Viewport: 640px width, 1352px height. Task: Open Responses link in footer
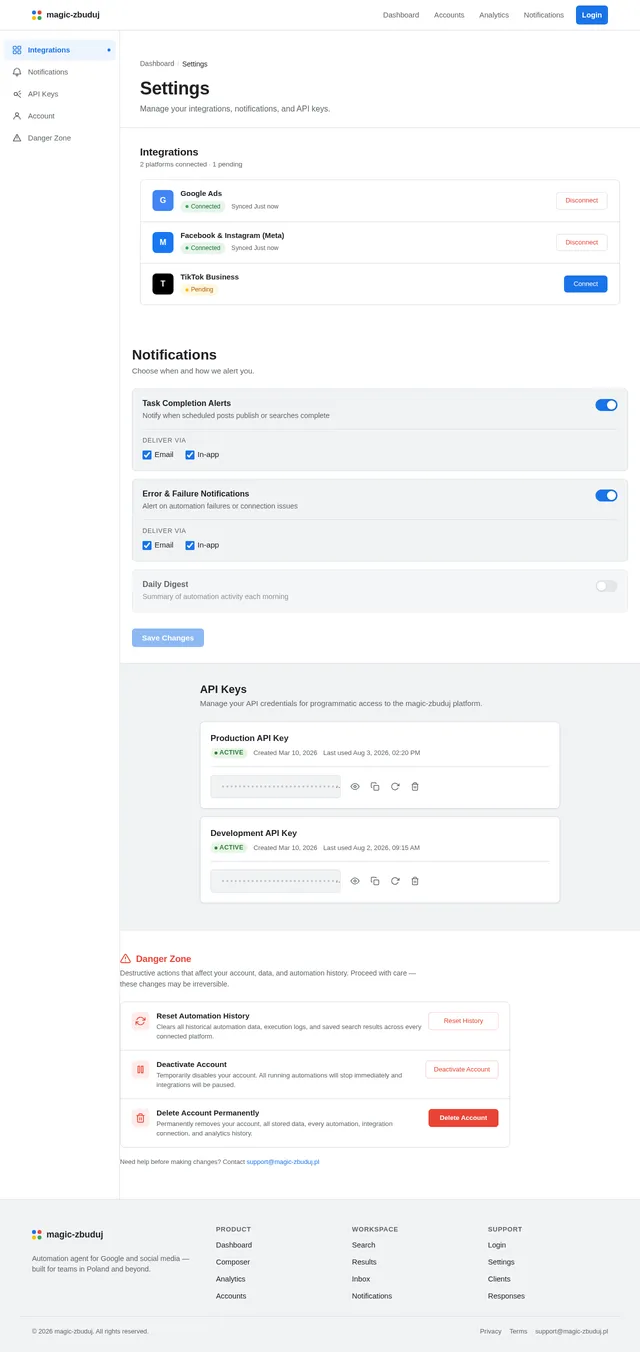[x=506, y=1296]
